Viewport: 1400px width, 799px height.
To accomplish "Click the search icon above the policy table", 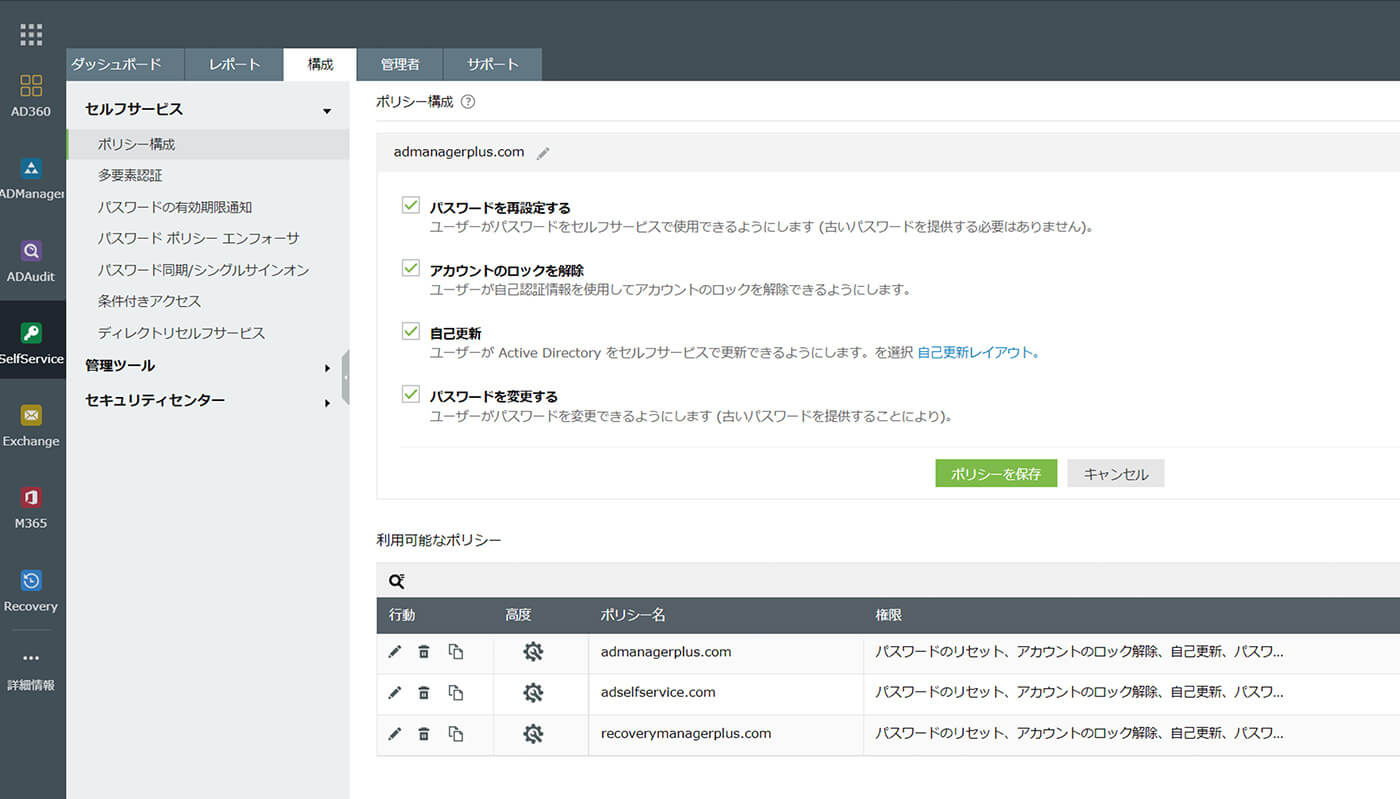I will point(397,580).
